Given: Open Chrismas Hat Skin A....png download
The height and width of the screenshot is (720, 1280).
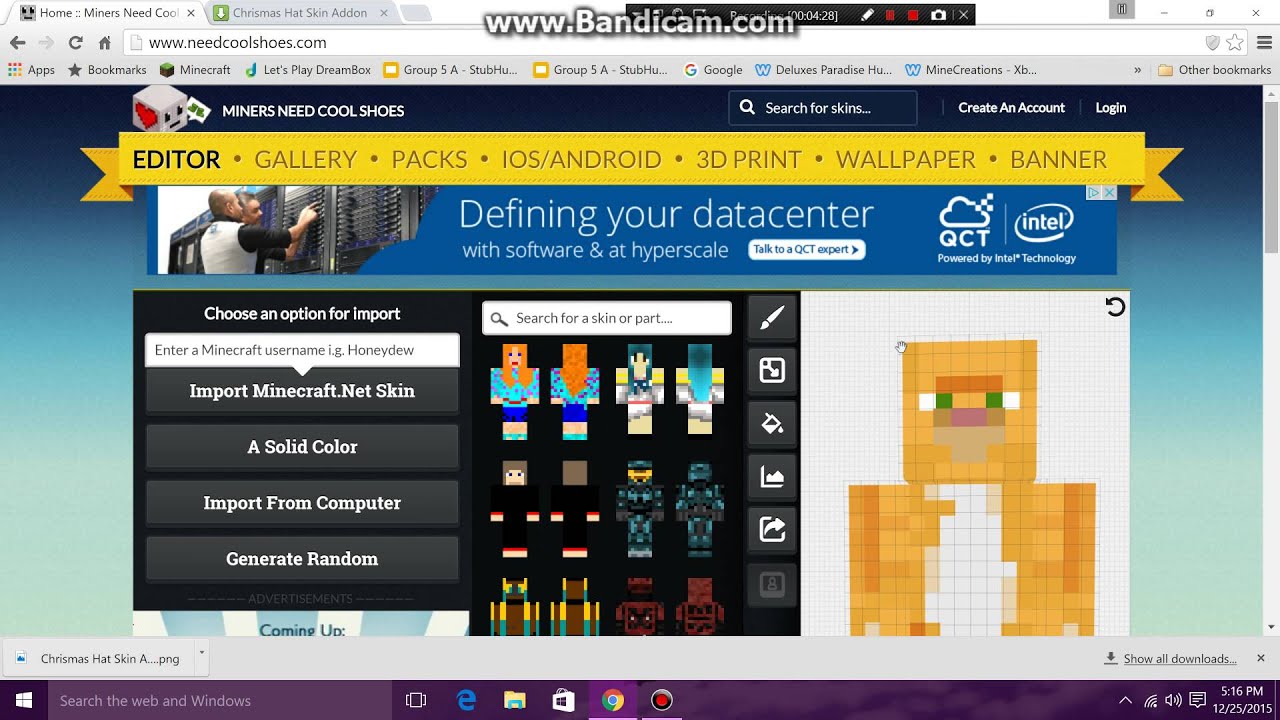Looking at the screenshot, I should coord(98,659).
